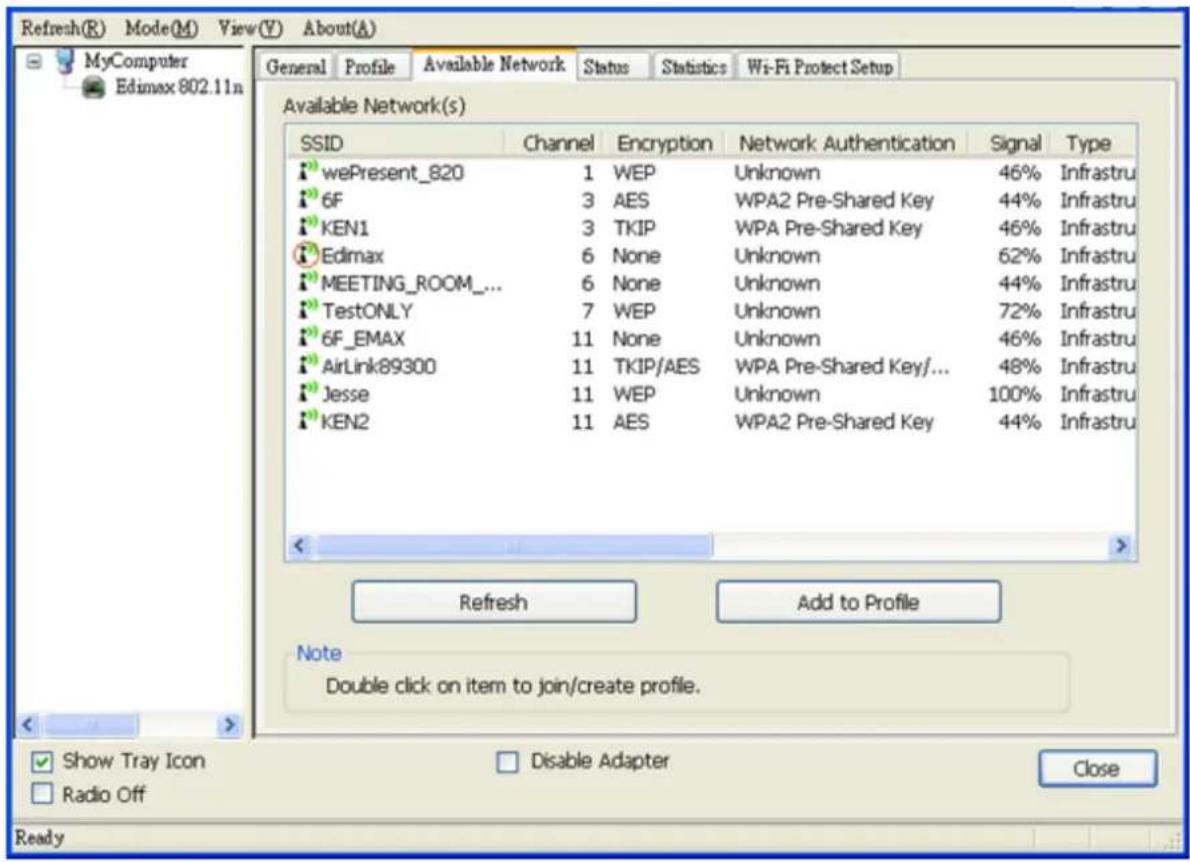Click the Jesse network antenna icon
Screen dimensions: 1190x862
[307, 393]
